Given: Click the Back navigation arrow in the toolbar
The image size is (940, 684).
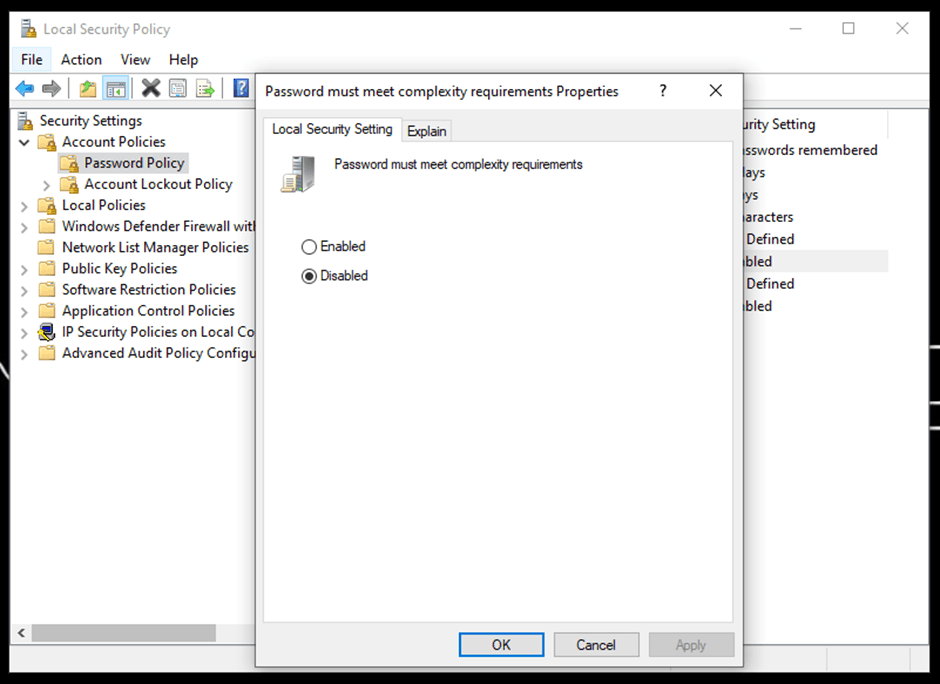Looking at the screenshot, I should pos(24,88).
